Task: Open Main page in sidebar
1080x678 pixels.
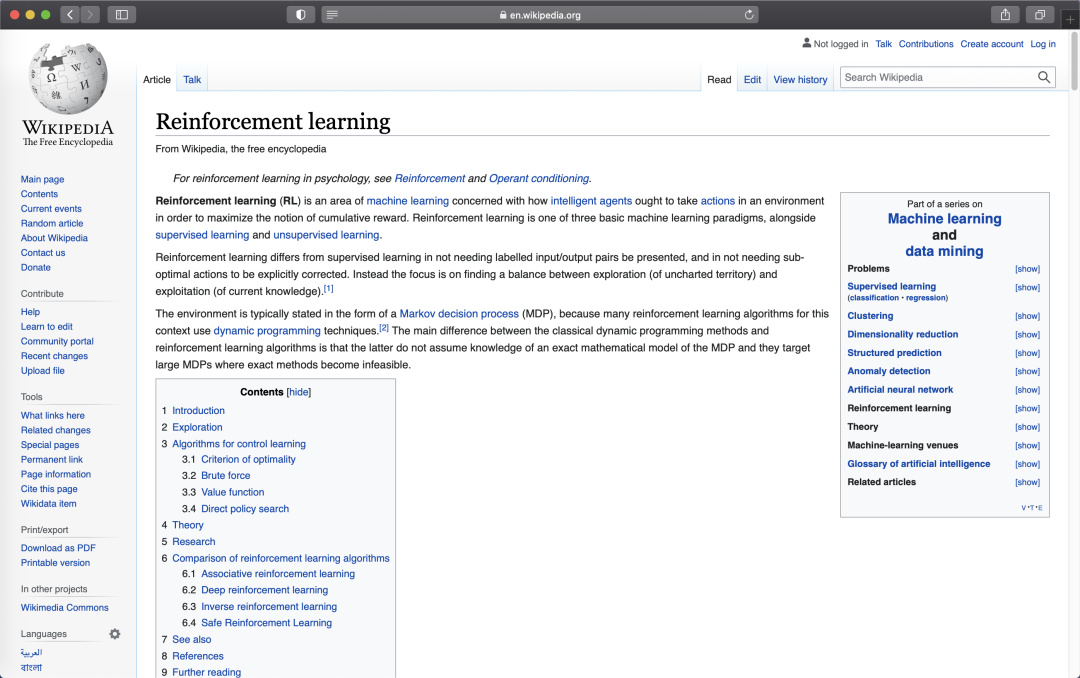Action: pyautogui.click(x=42, y=179)
